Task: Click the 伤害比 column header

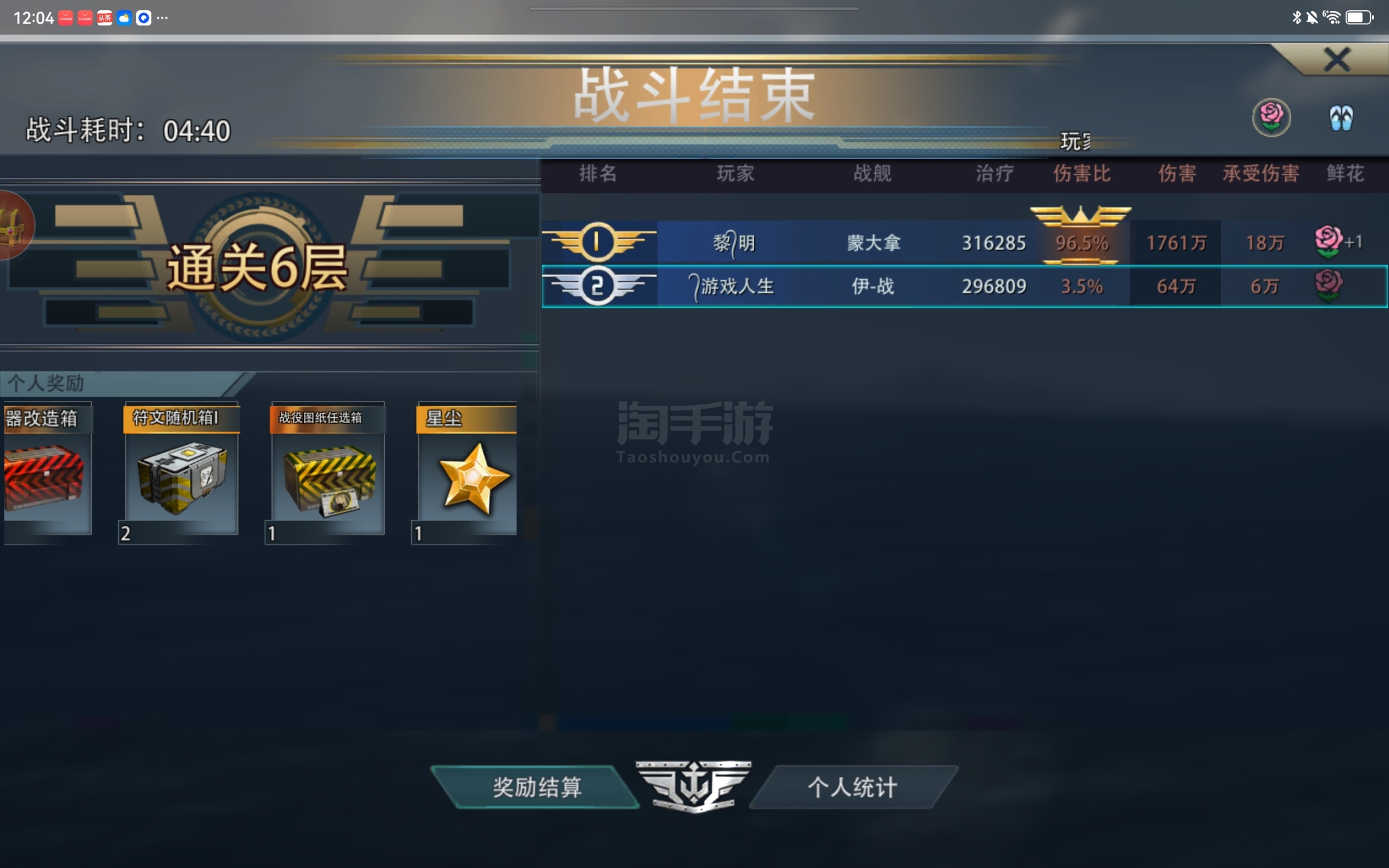Action: click(1082, 174)
